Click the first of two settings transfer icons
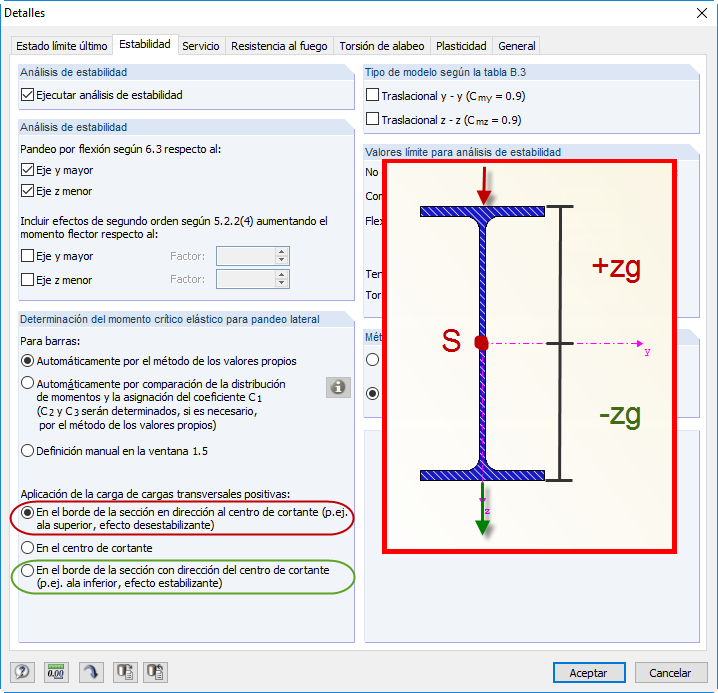Viewport: 718px width, 693px height. point(125,672)
